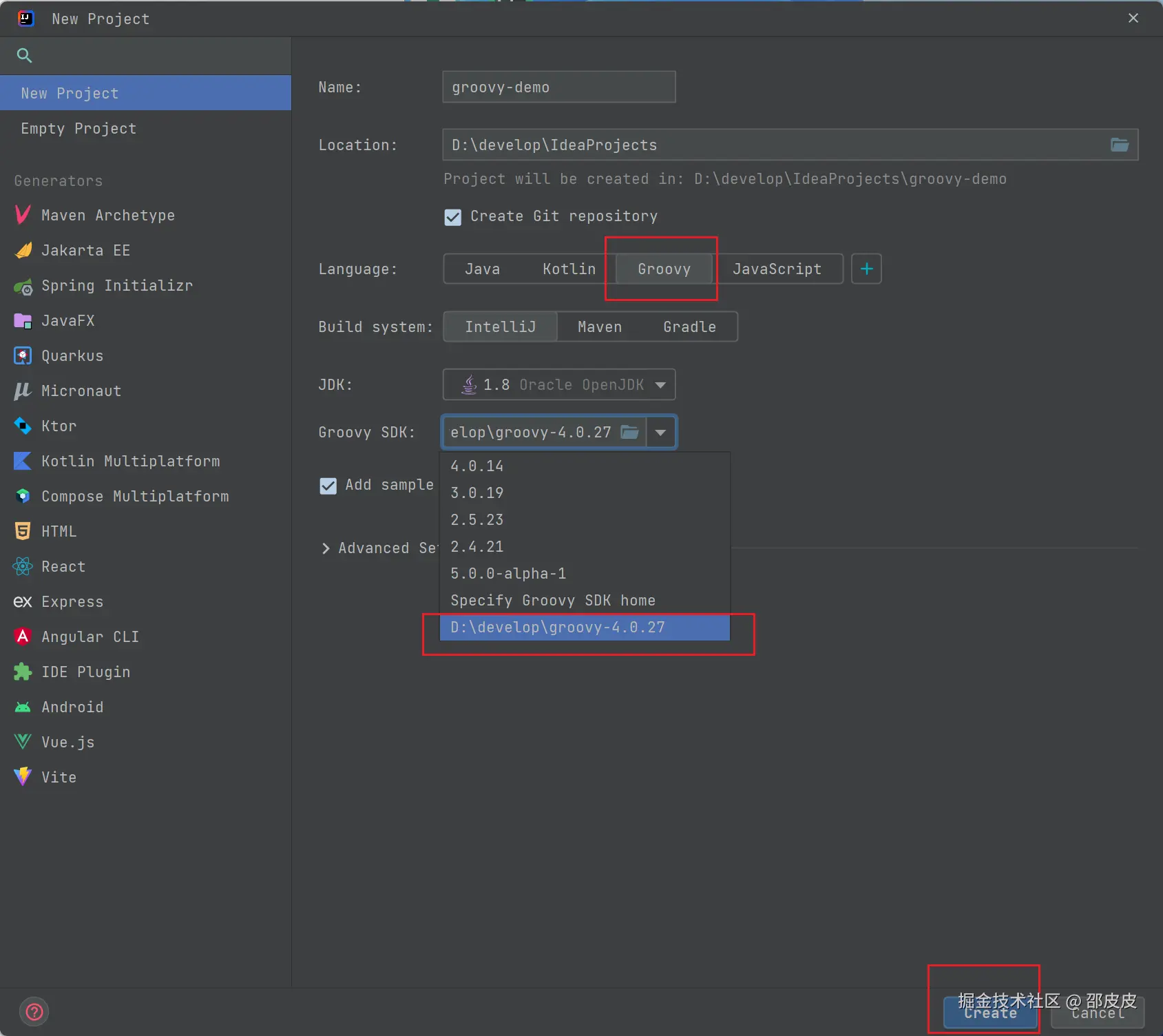Click the HTML5 shield icon

pos(23,531)
